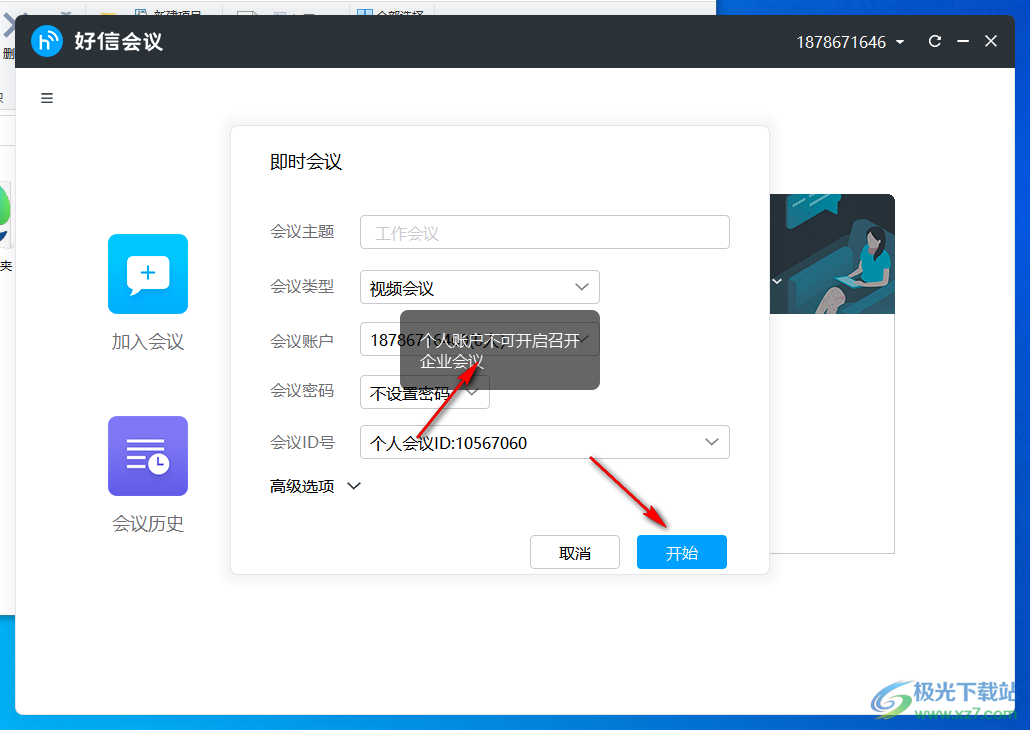Click the 会议账户 label
Image resolution: width=1030 pixels, height=730 pixels.
coord(302,341)
